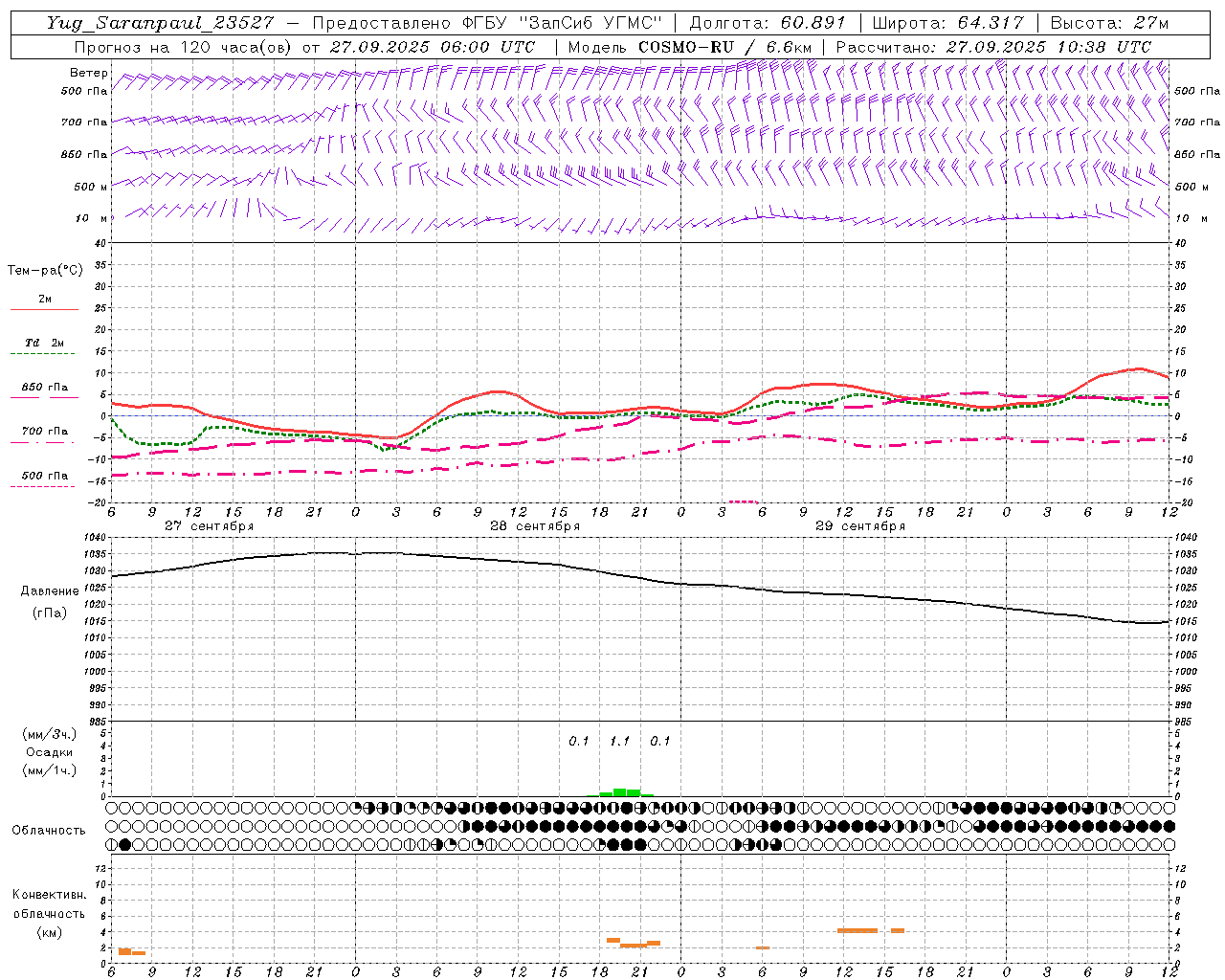Viewport: 1225px width, 980px height.
Task: Click the provider text "Предоставлено ФГБУ "ЗапСиб УГМС""
Action: pos(488,23)
